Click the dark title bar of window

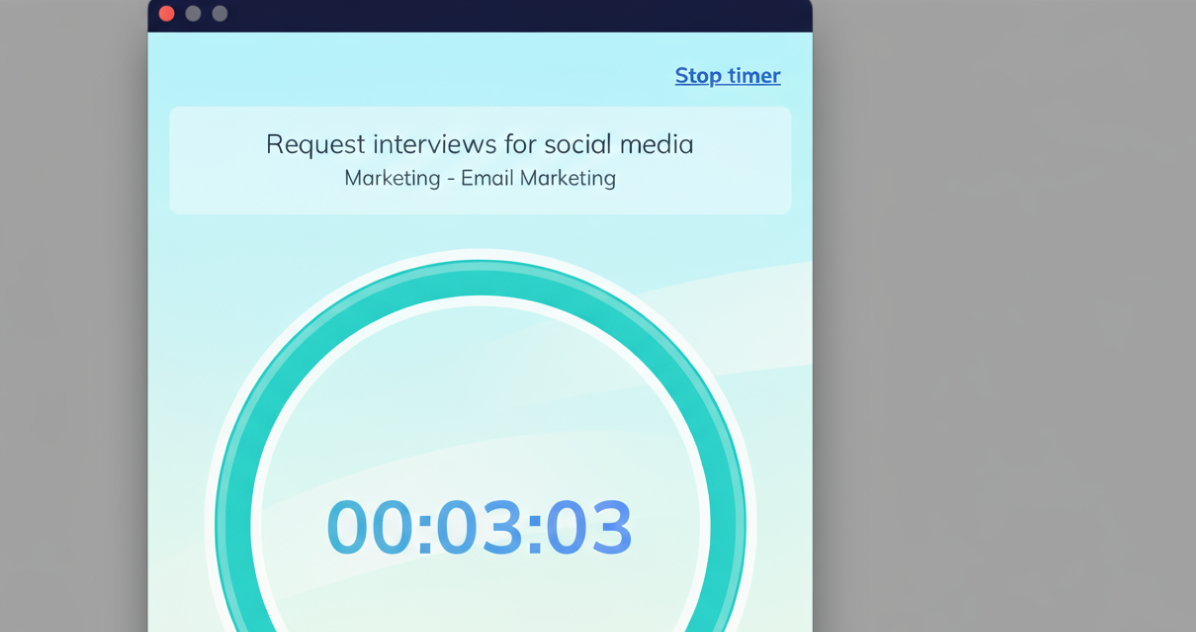coord(500,14)
